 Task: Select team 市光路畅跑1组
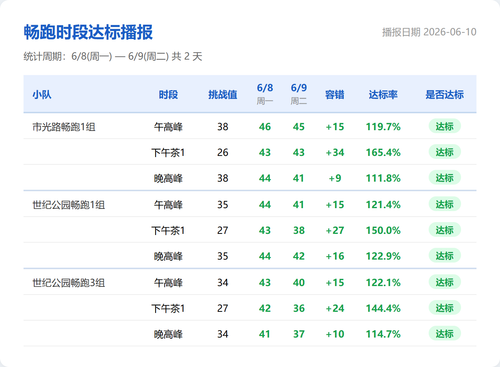click(x=64, y=127)
